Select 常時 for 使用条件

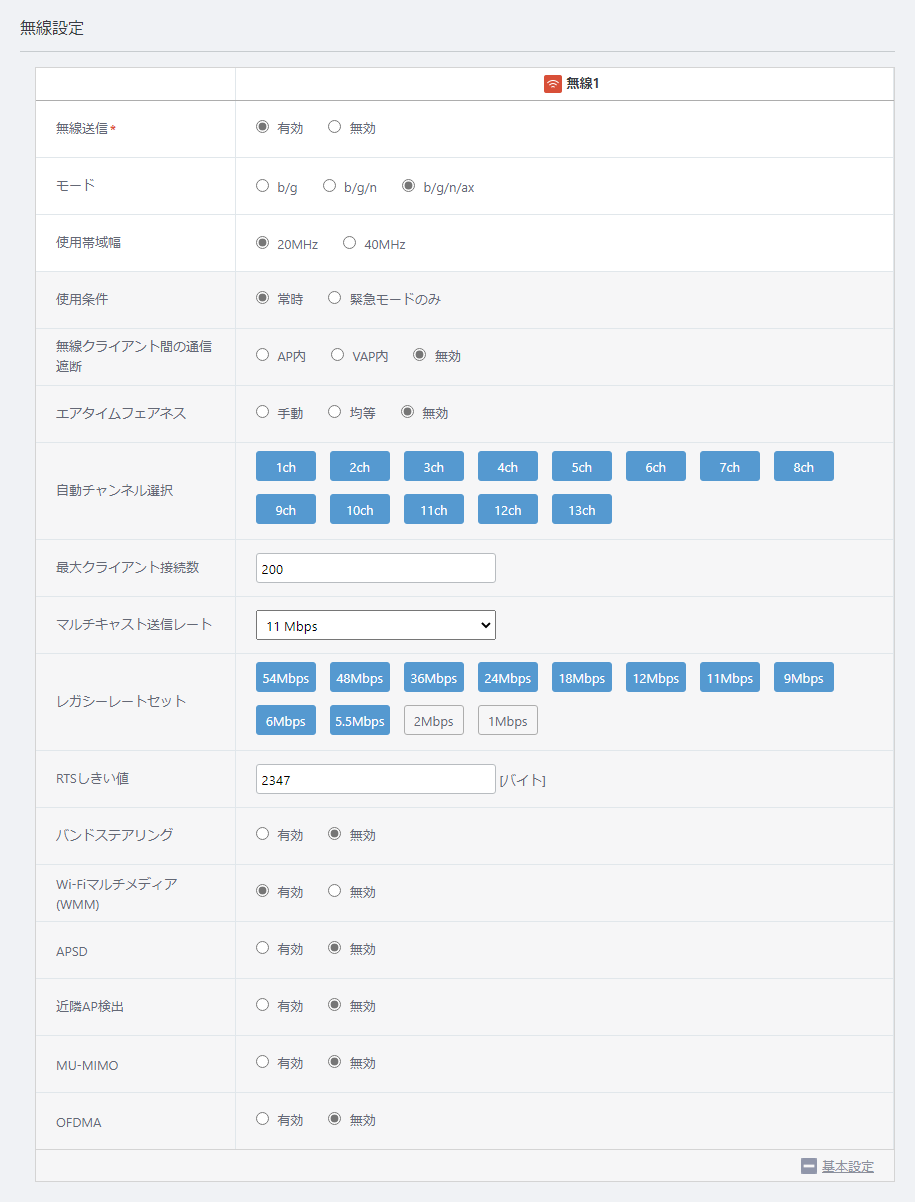pyautogui.click(x=263, y=298)
